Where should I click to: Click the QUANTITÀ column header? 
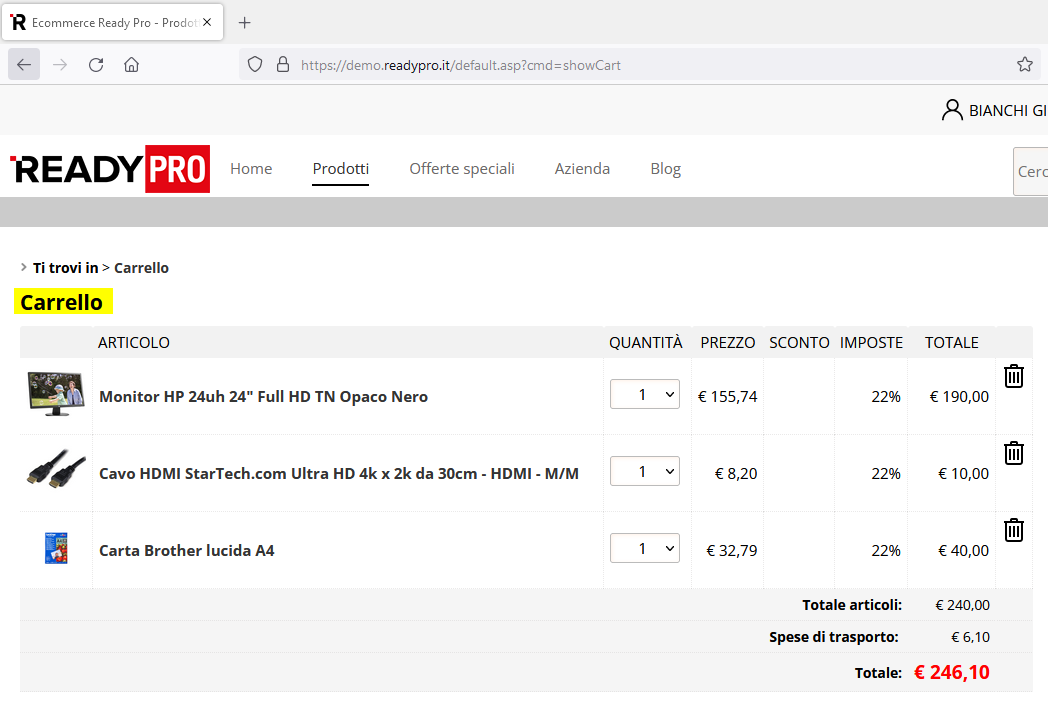click(646, 343)
